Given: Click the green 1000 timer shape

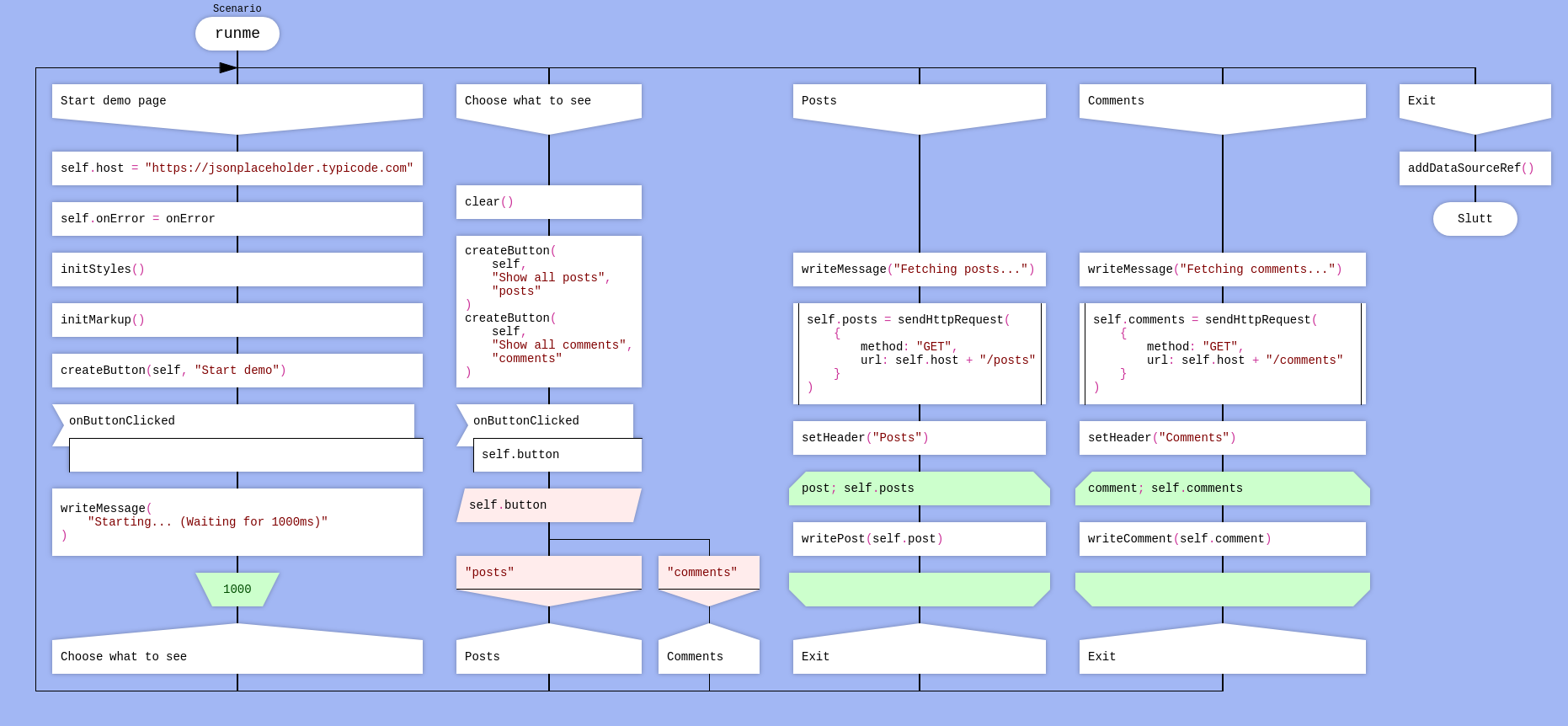Looking at the screenshot, I should tap(237, 590).
